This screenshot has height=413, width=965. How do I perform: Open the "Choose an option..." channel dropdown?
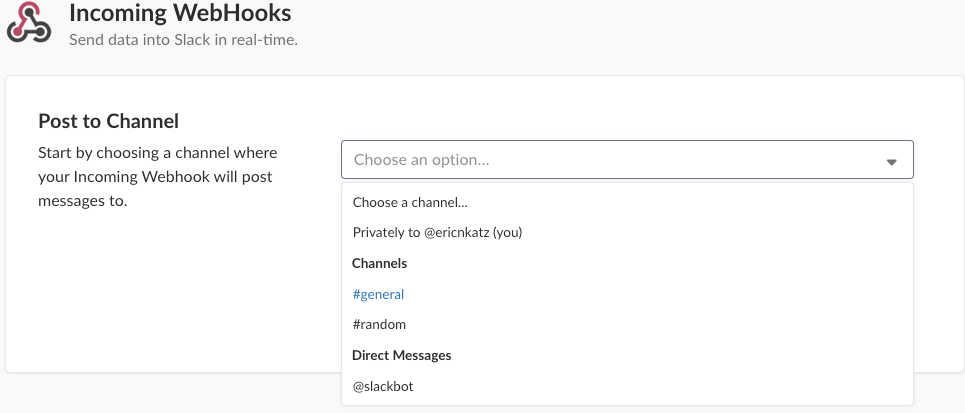click(627, 160)
